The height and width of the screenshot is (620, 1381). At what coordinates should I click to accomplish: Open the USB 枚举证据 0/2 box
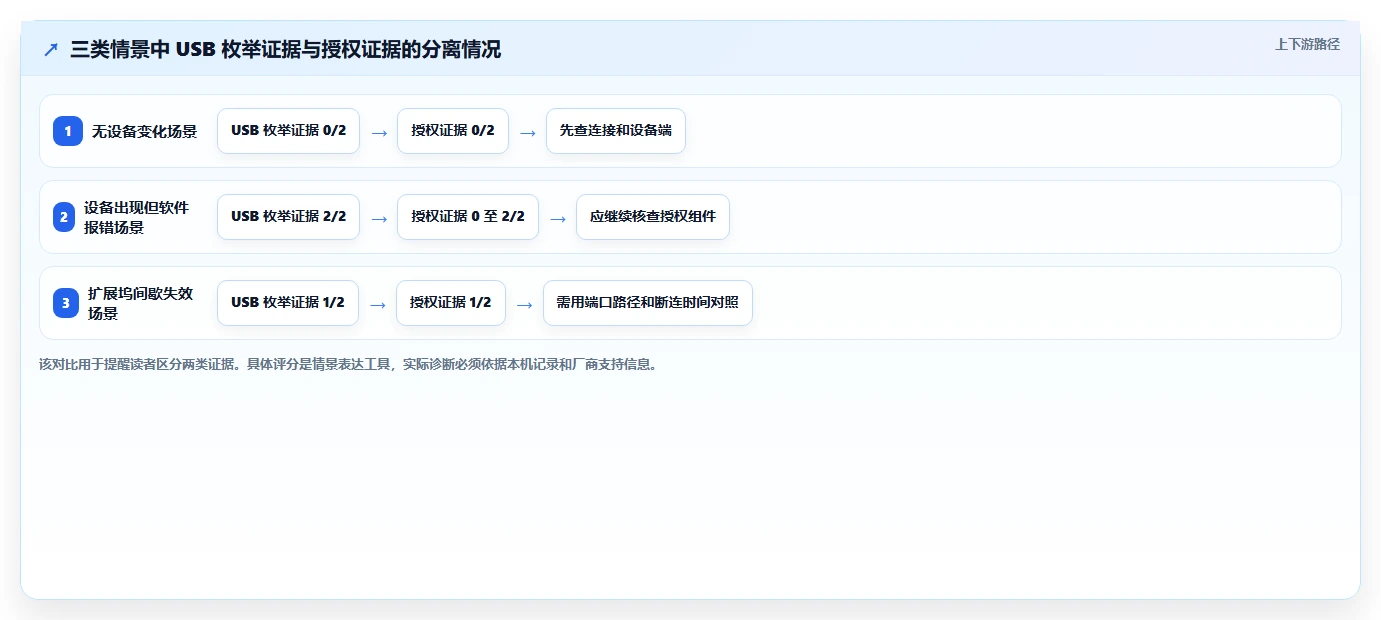click(x=288, y=131)
